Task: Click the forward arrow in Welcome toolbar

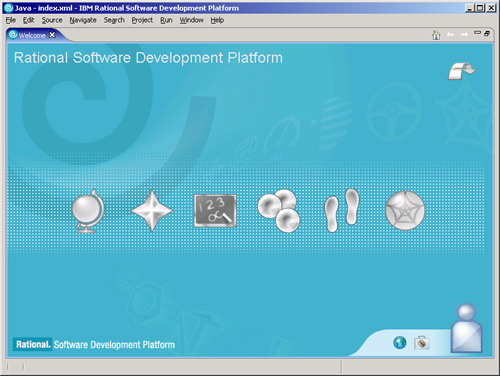Action: (x=464, y=35)
